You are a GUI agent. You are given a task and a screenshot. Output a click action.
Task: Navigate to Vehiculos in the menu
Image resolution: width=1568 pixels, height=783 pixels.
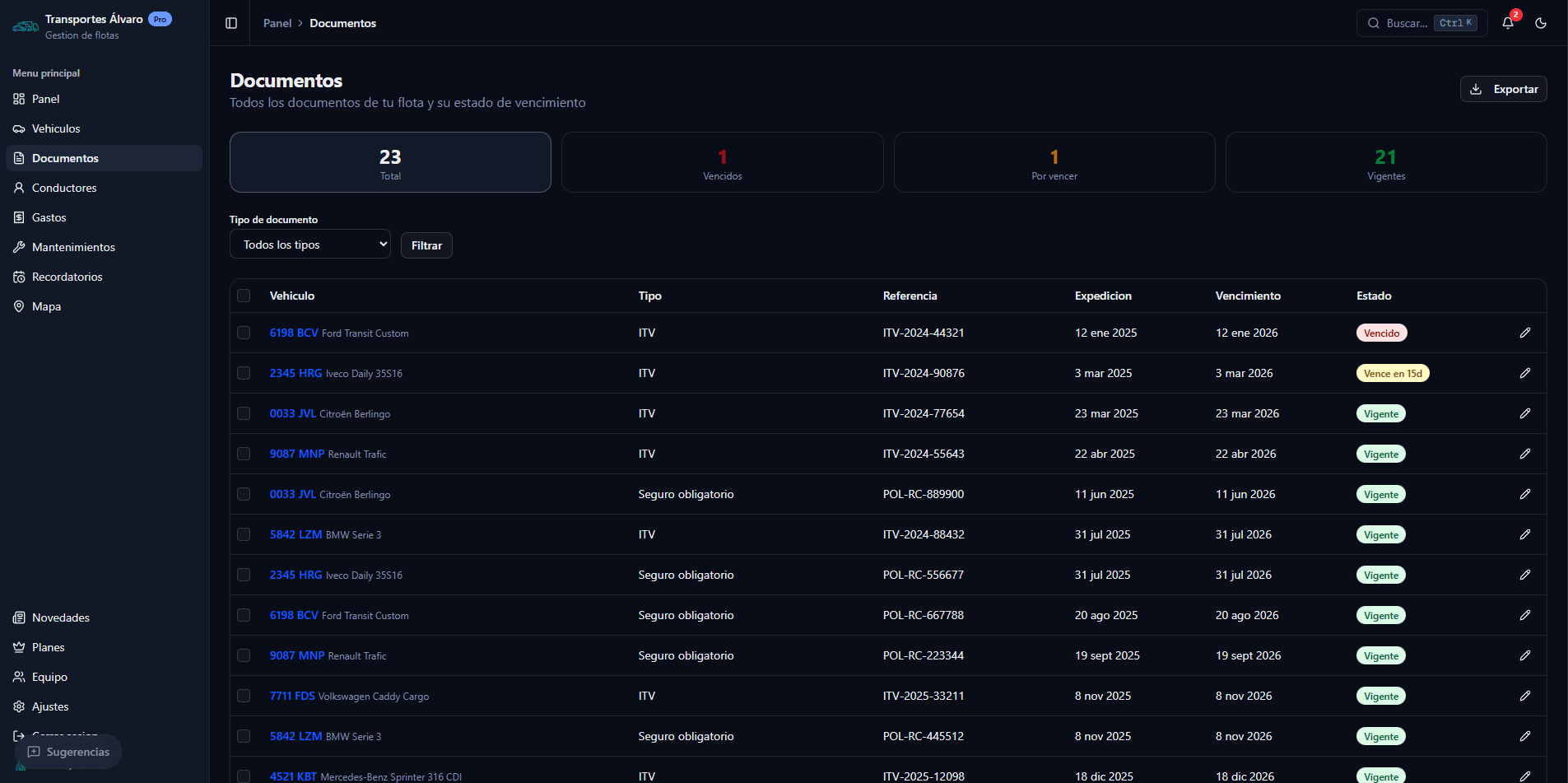pyautogui.click(x=56, y=128)
